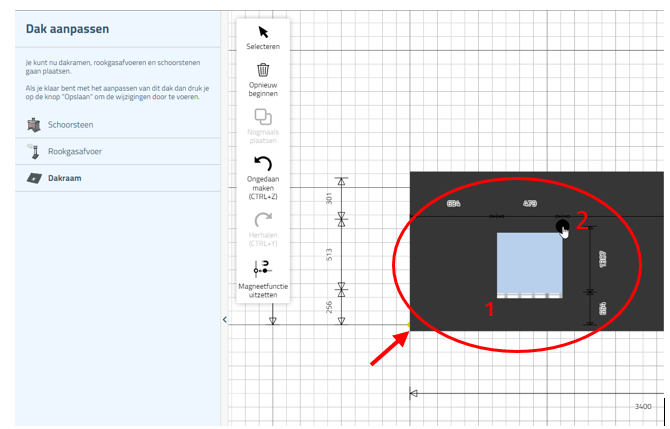Click the 301 vertical dimension value
The width and height of the screenshot is (670, 429).
(x=330, y=199)
